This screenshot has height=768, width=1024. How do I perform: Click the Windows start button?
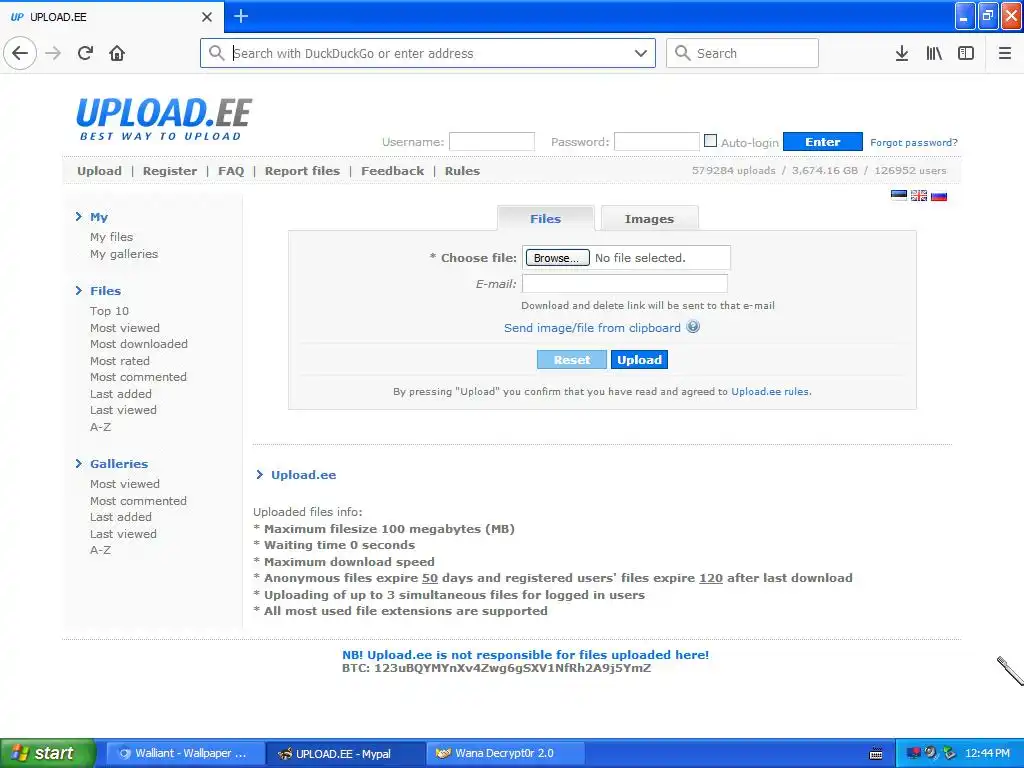point(47,753)
